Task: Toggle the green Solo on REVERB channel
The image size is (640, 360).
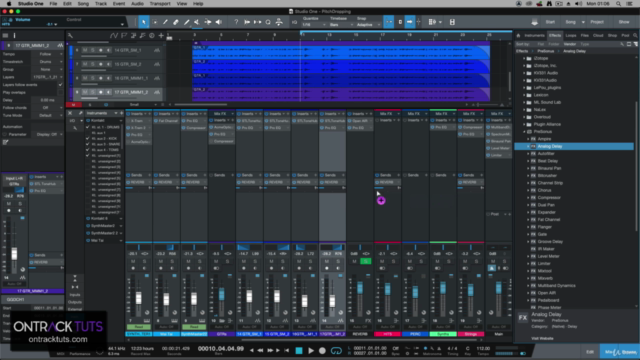Action: 366,261
